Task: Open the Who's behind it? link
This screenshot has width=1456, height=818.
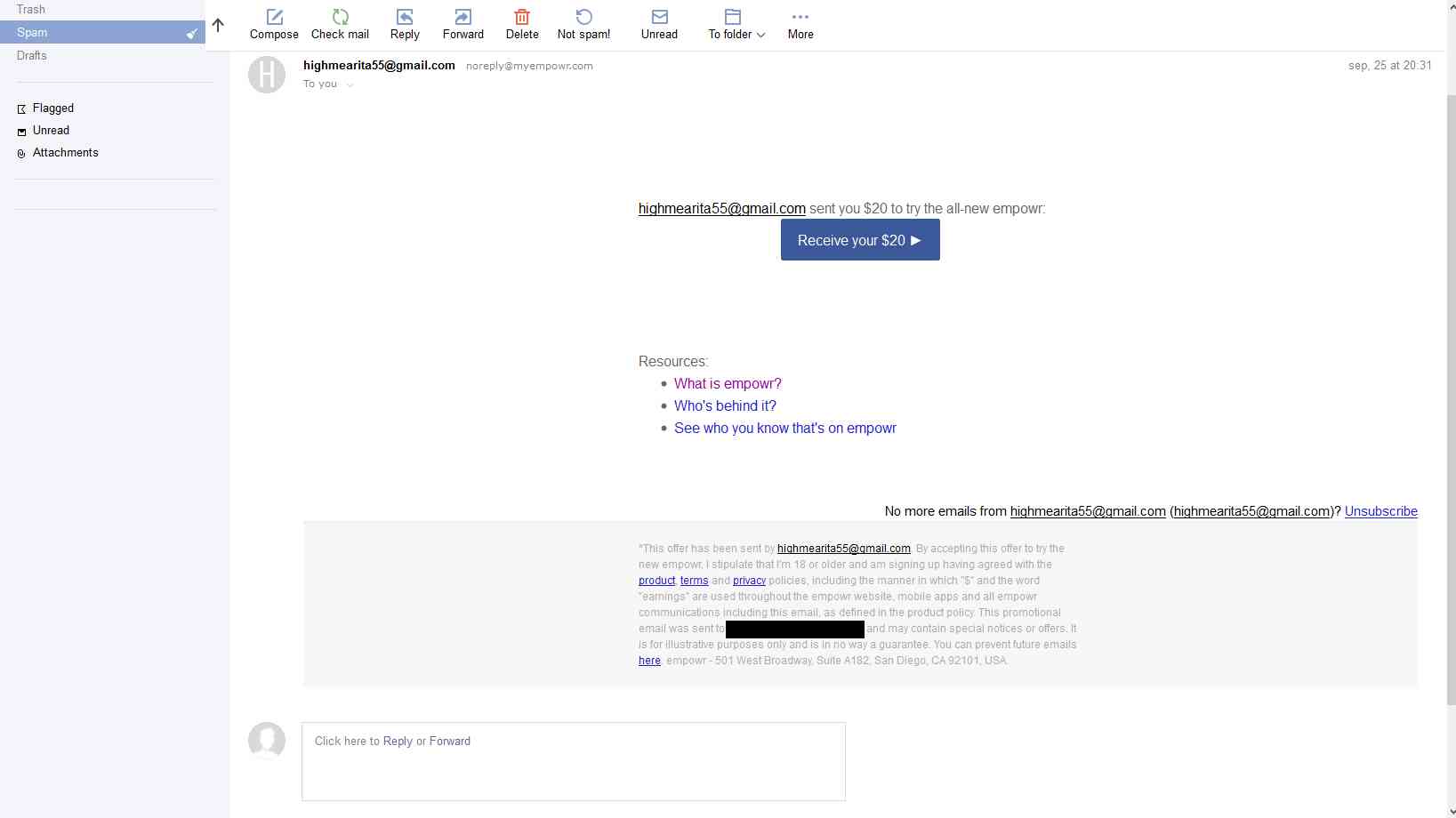Action: tap(725, 405)
